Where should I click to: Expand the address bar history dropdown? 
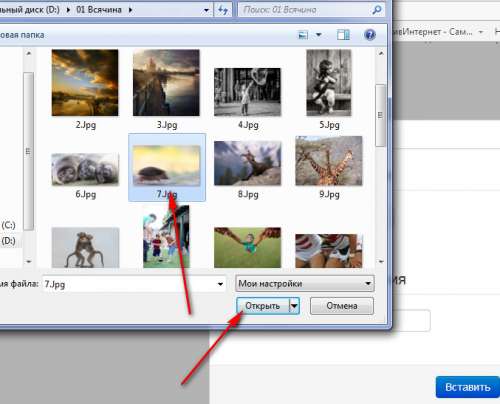click(206, 10)
